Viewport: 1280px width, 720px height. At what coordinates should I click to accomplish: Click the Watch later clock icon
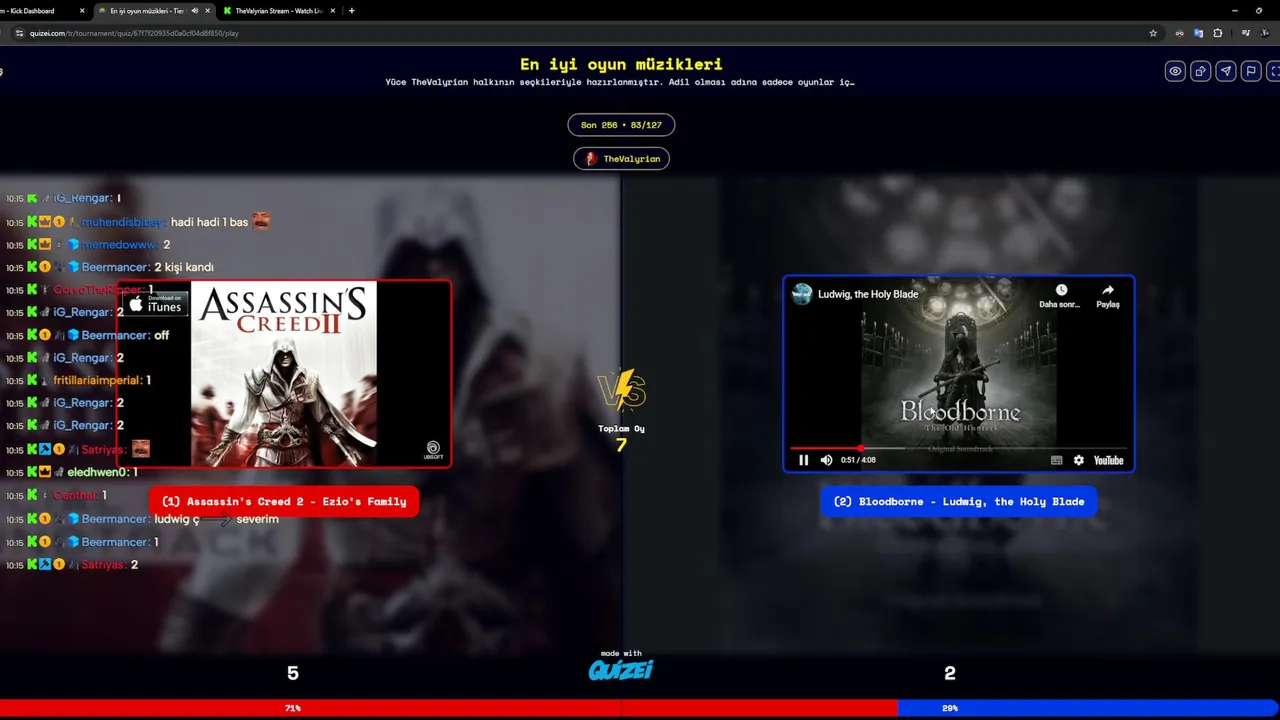(1061, 290)
